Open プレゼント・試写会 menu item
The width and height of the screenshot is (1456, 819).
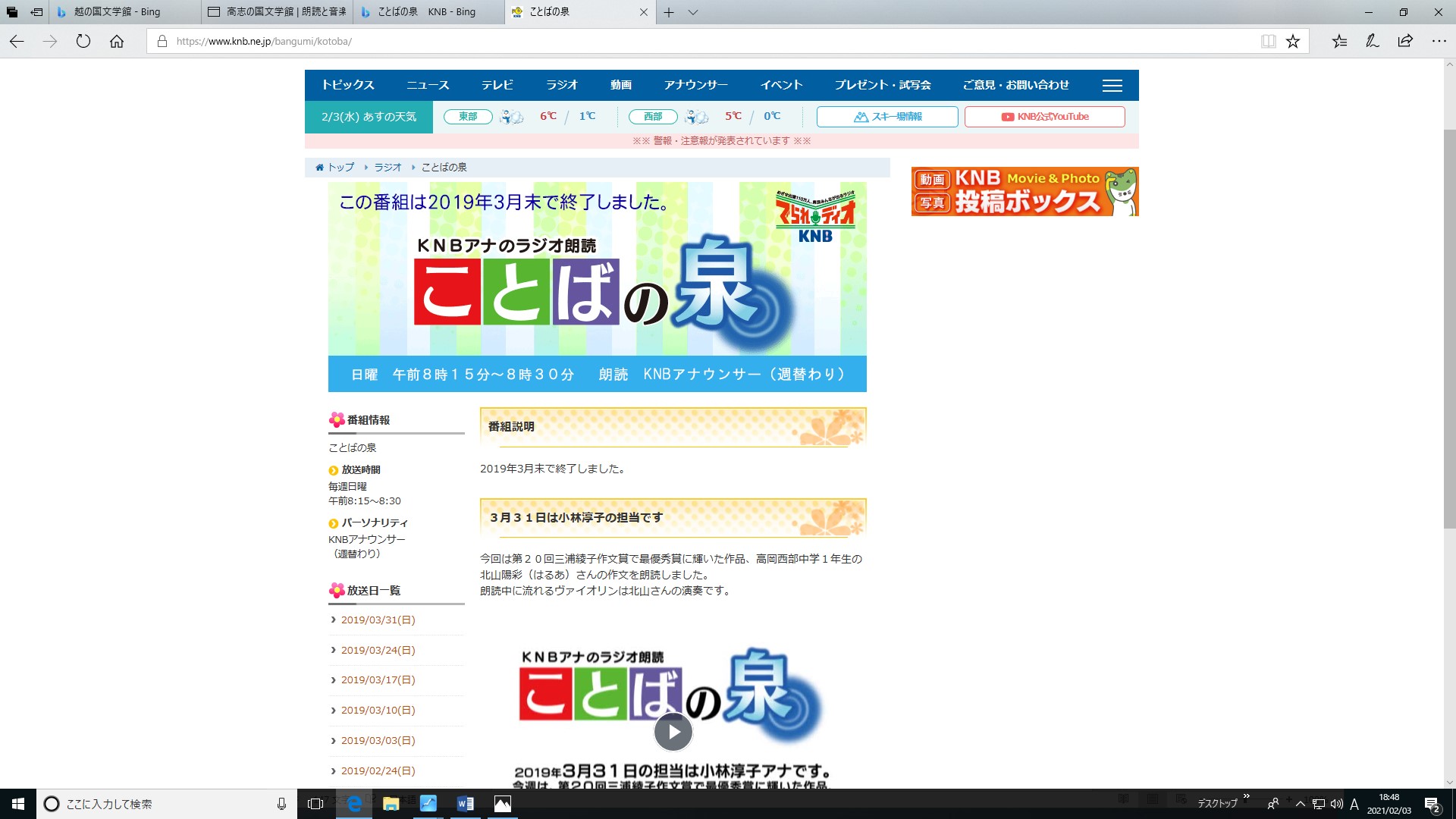[x=883, y=85]
